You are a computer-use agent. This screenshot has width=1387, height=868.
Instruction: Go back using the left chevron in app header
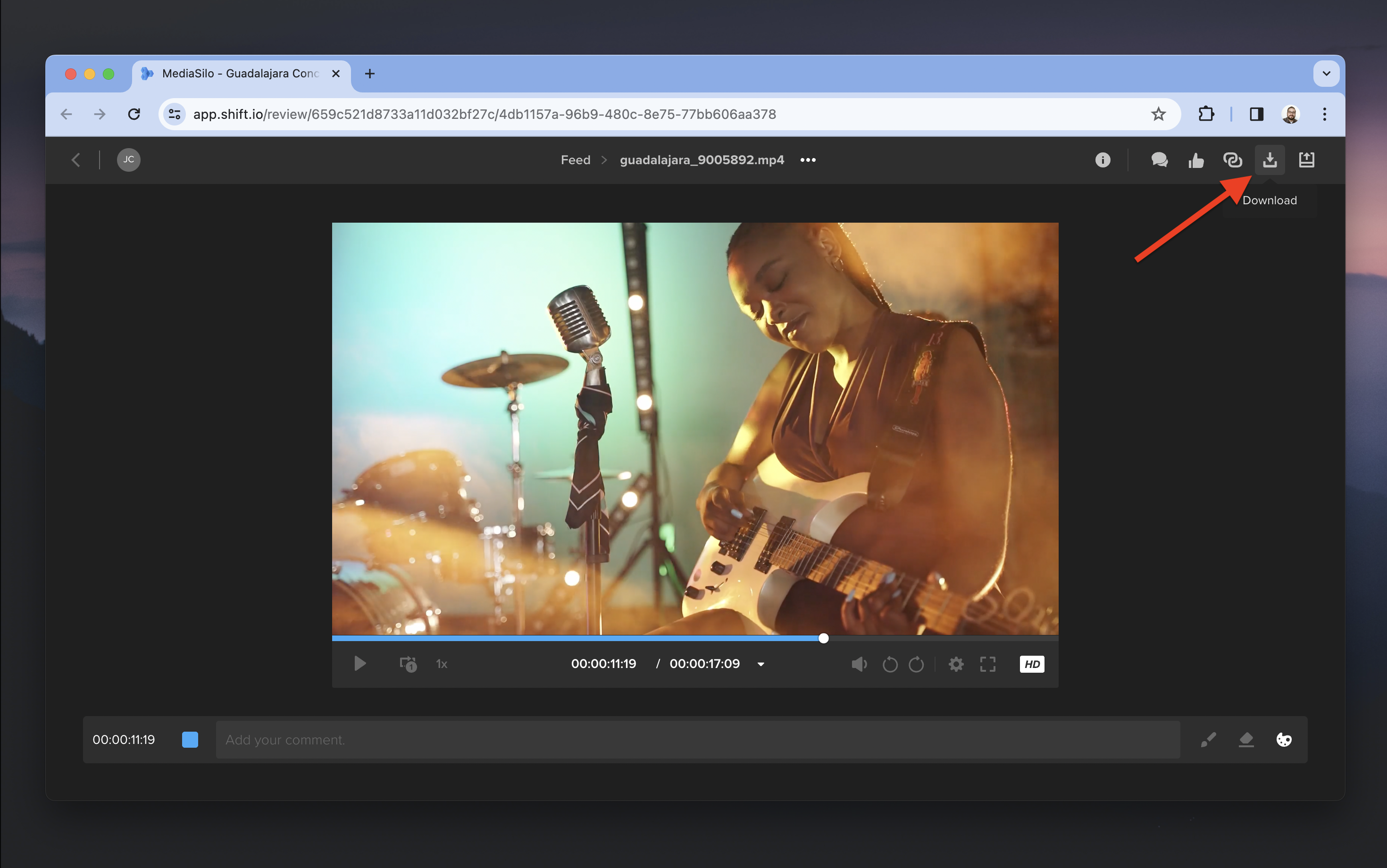[x=76, y=159]
